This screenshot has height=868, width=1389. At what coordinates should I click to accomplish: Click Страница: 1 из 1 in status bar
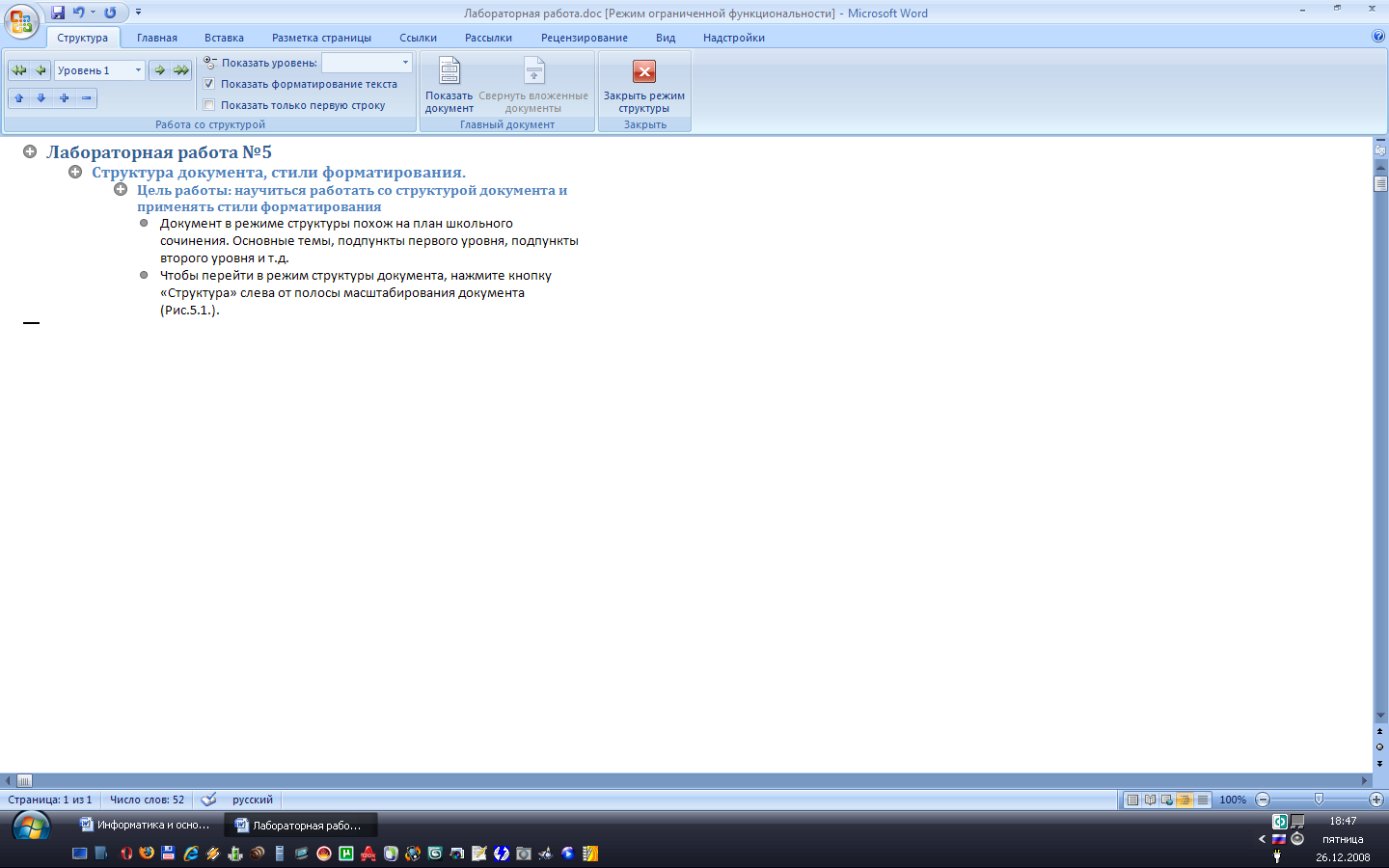tap(50, 800)
